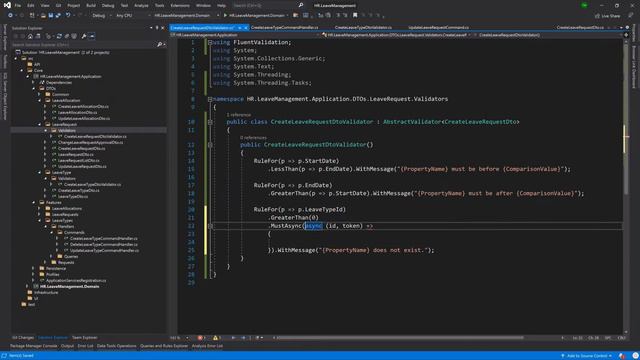The width and height of the screenshot is (640, 360).
Task: Open the Error List panel tab
Action: pyautogui.click(x=85, y=346)
